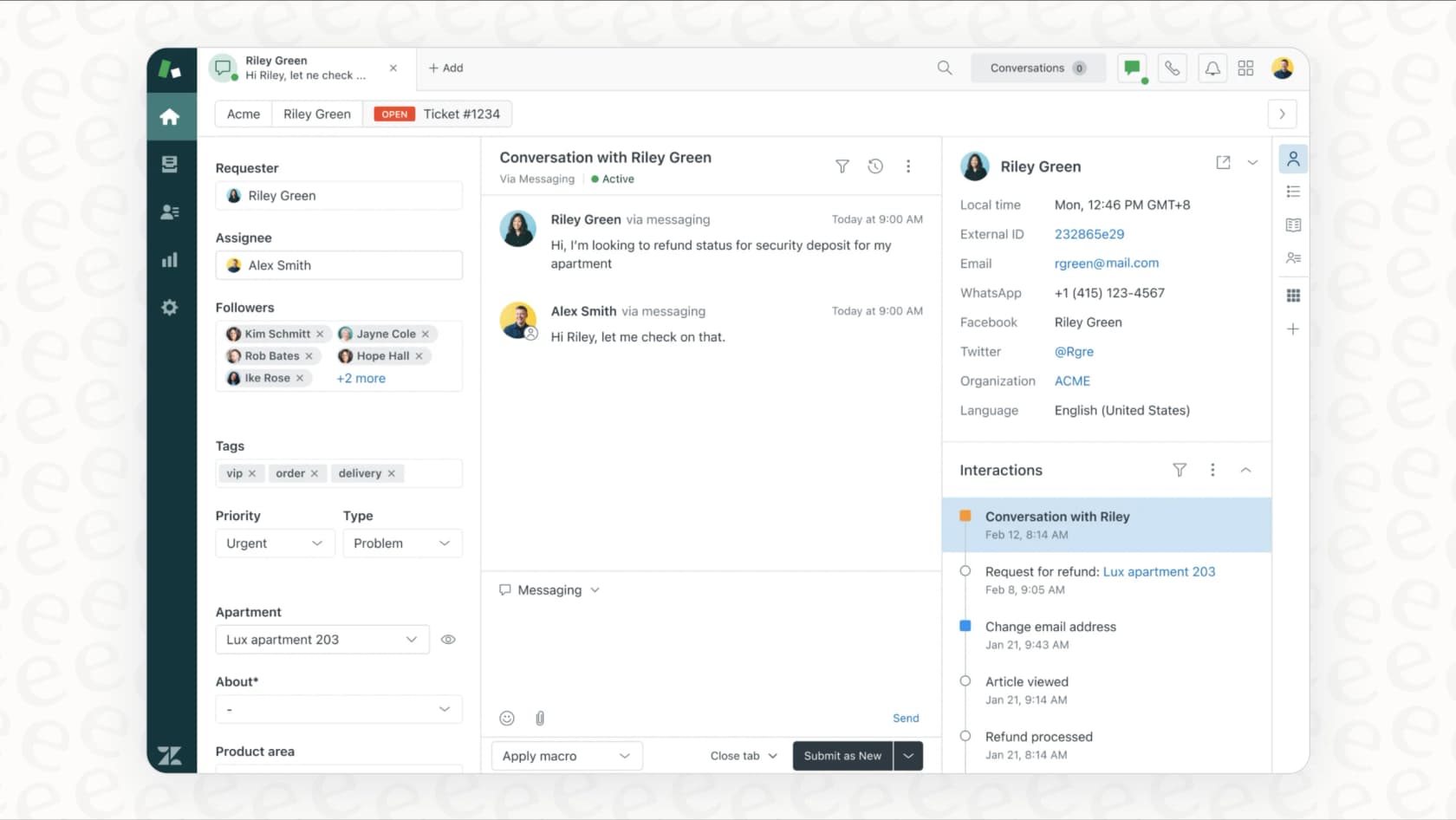Open Submit as New arrow dropdown
This screenshot has height=820, width=1456.
(x=908, y=756)
